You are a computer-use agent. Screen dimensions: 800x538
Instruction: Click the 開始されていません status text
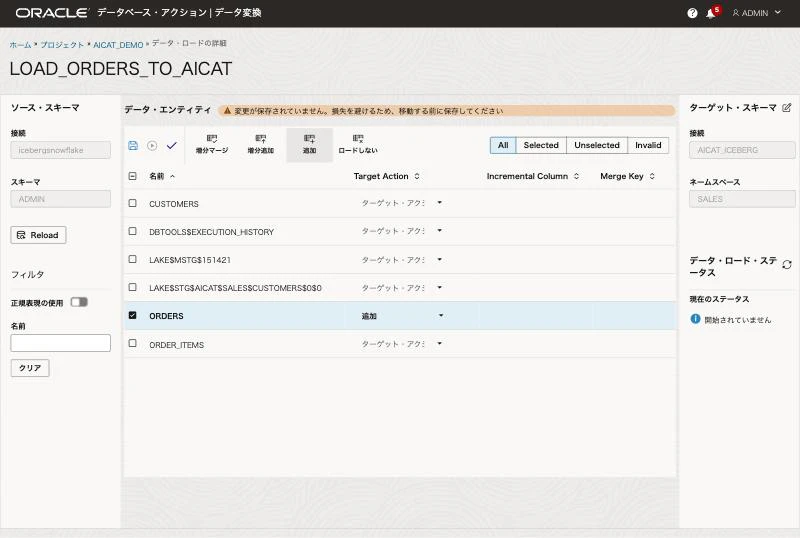coord(738,320)
